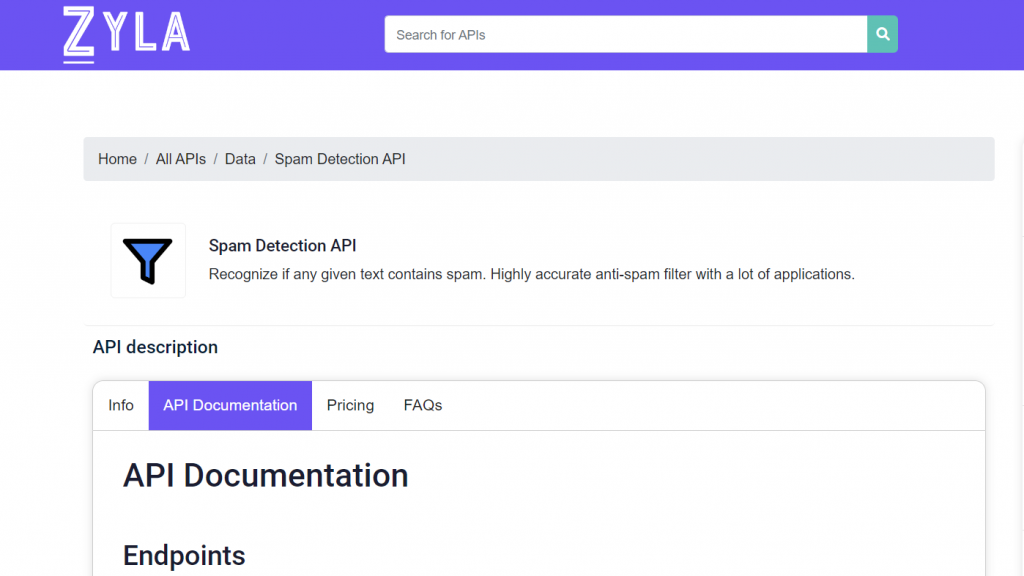Screen dimensions: 1024x576
Task: Click the Zyla logo
Action: click(127, 35)
